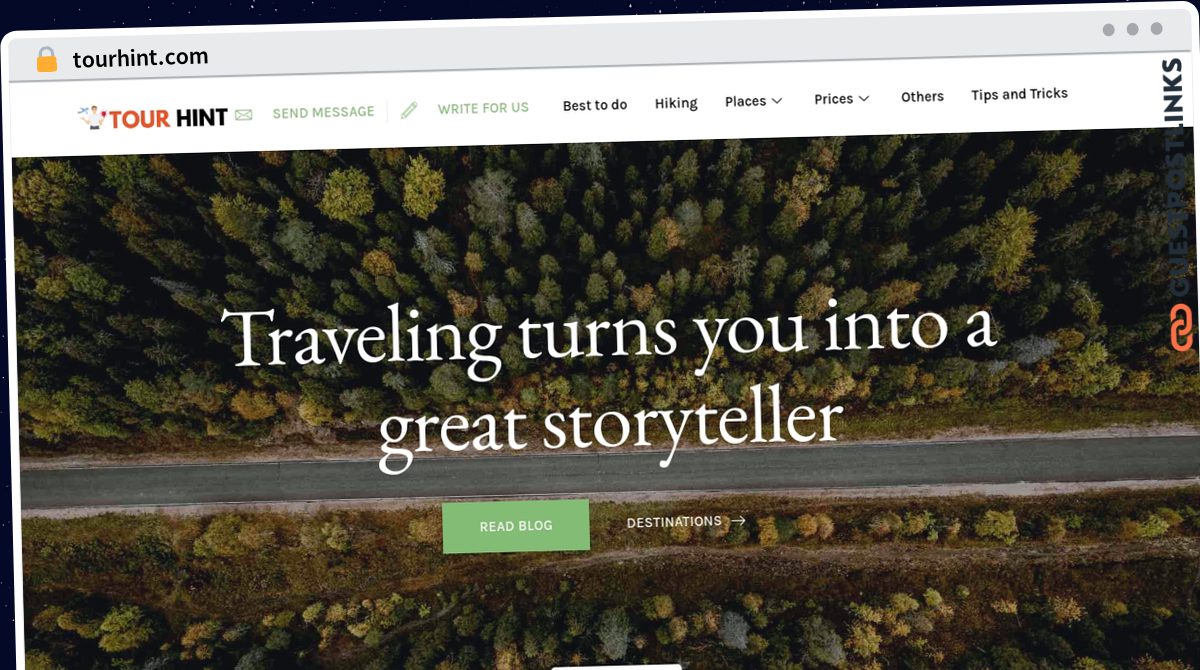The height and width of the screenshot is (670, 1200).
Task: Open the Write For Us link
Action: (x=483, y=108)
